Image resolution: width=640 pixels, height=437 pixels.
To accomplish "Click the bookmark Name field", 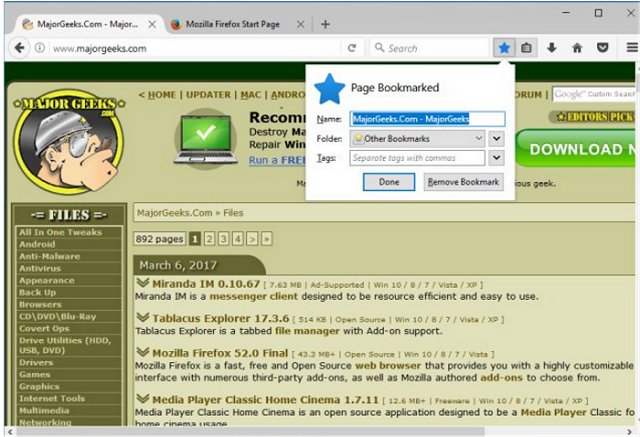I will [x=427, y=119].
